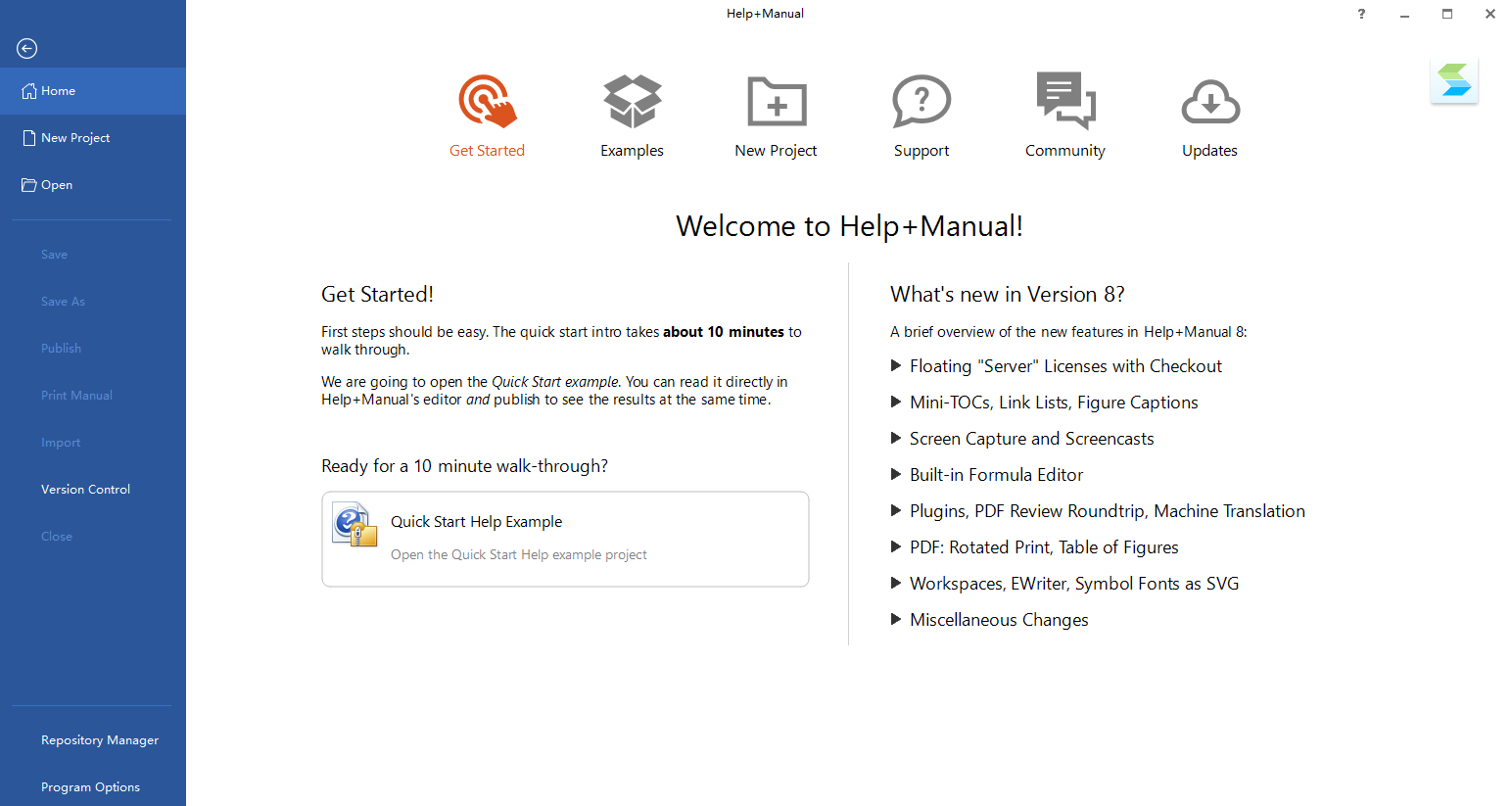The image size is (1512, 806).
Task: Open Program Options in the sidebar
Action: click(90, 787)
